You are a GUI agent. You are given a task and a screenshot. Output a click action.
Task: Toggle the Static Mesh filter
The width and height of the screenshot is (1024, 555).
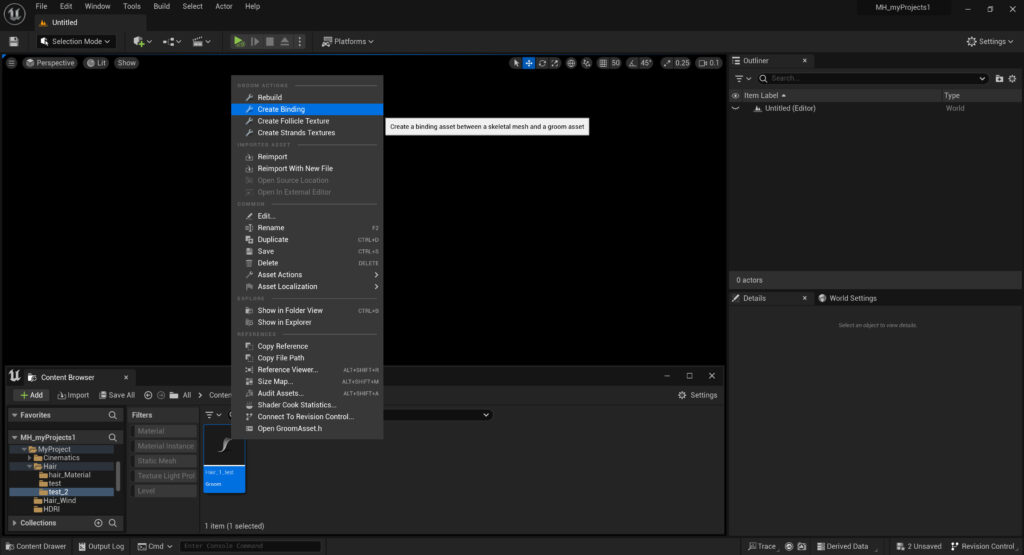163,461
